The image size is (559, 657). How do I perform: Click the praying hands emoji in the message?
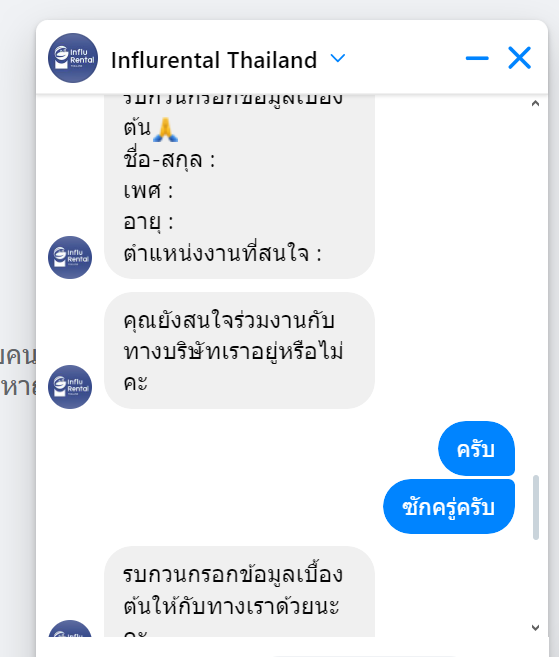click(166, 129)
